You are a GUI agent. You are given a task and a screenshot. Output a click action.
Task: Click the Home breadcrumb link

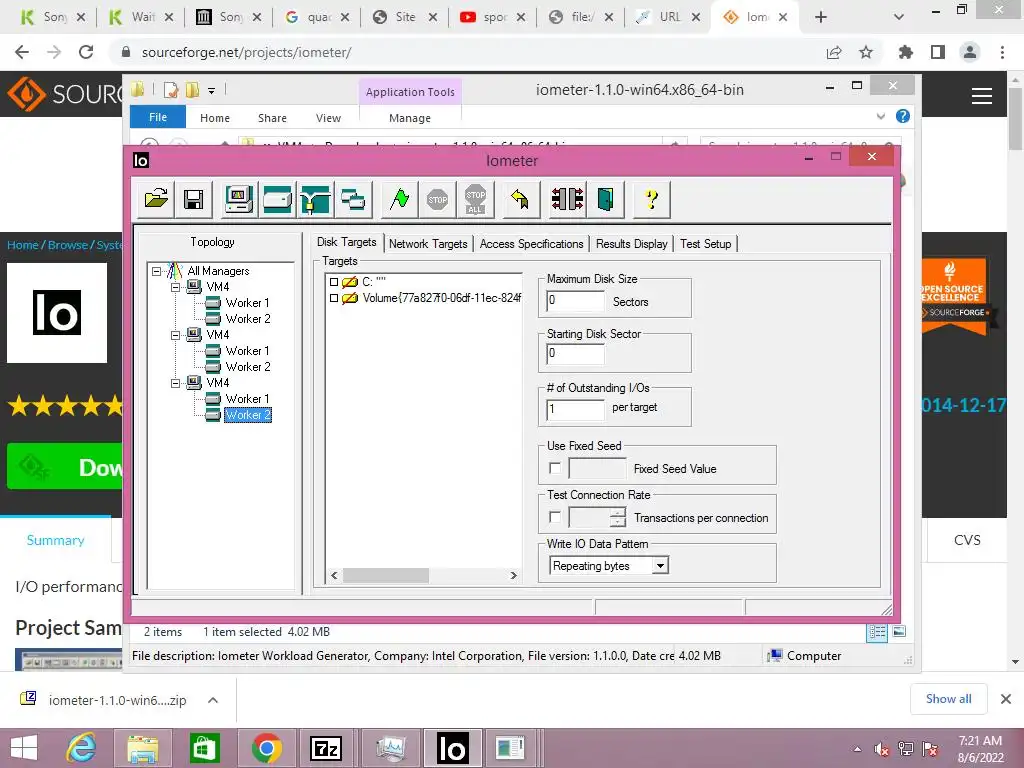[23, 245]
